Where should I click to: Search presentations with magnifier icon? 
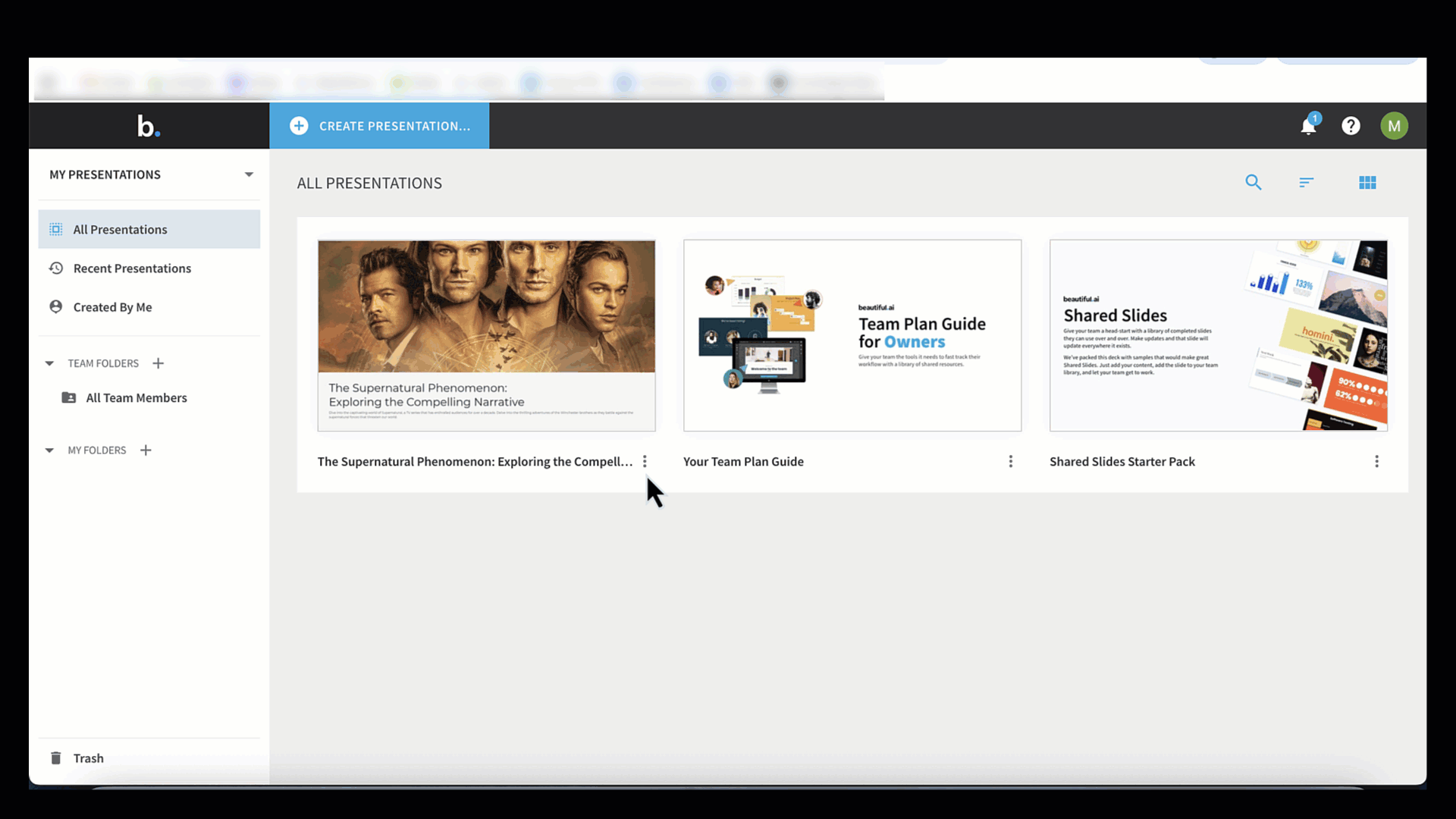click(x=1254, y=183)
